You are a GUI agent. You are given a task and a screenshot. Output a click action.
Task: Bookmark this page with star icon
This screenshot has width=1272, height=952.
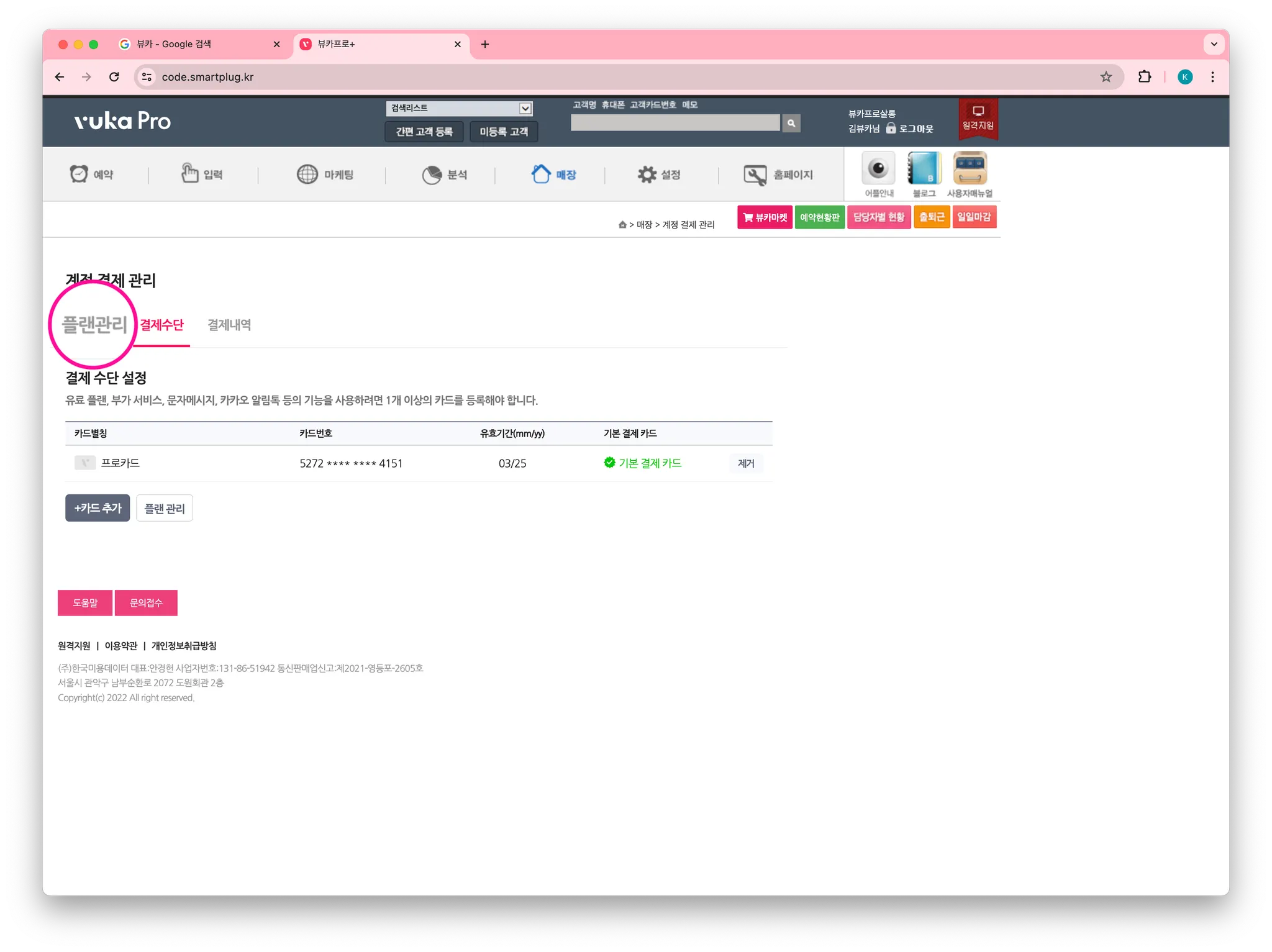tap(1106, 77)
